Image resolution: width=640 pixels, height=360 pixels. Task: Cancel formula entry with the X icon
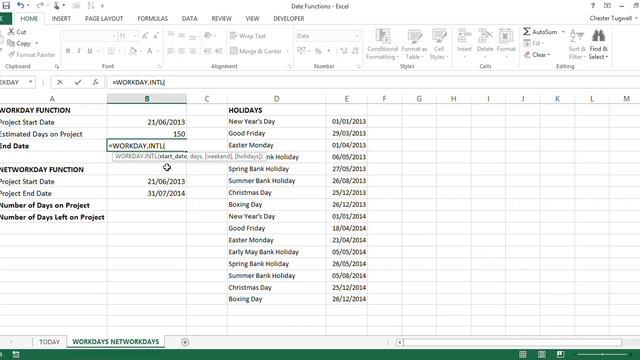[60, 82]
